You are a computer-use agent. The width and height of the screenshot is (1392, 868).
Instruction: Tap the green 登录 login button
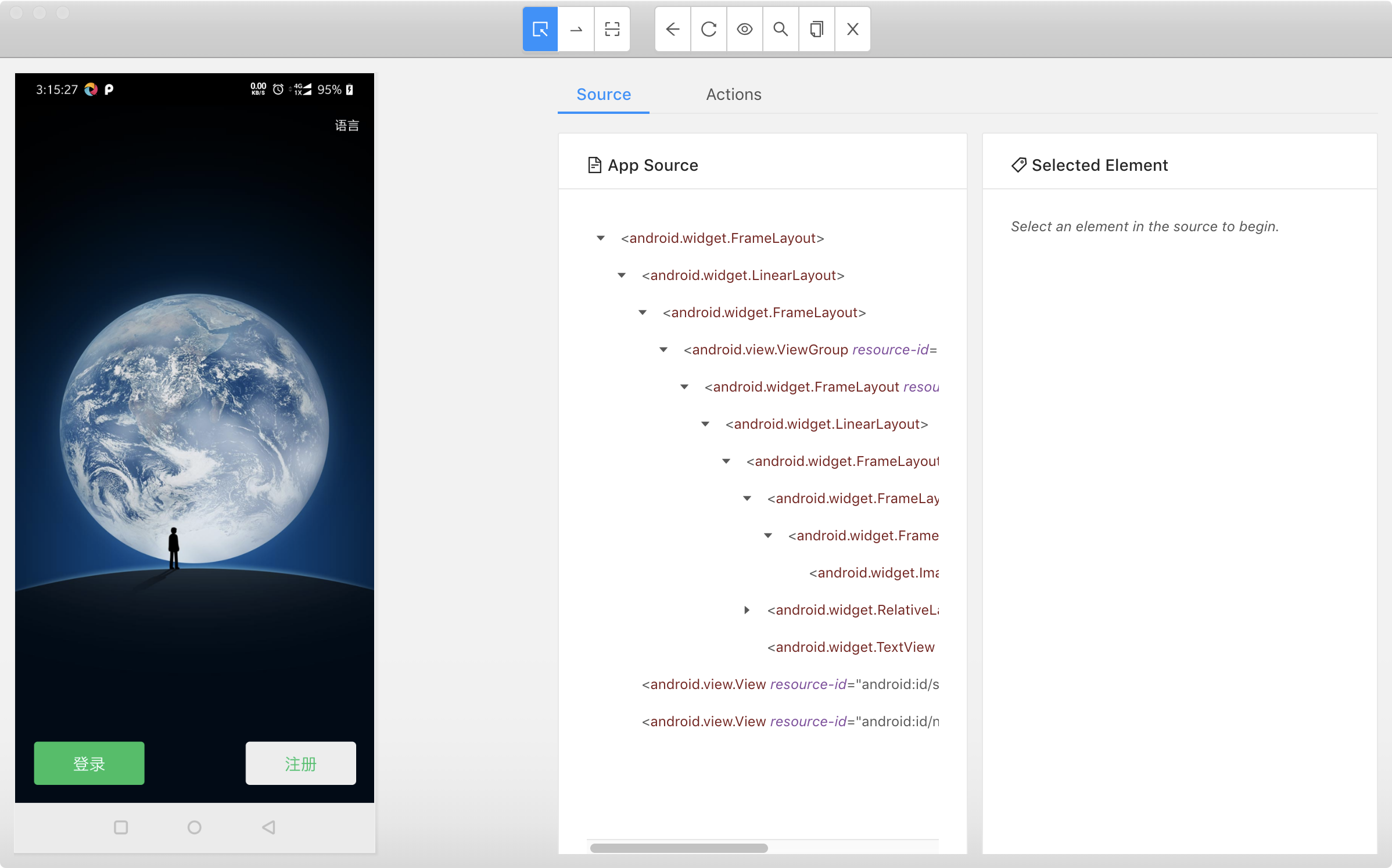point(89,763)
